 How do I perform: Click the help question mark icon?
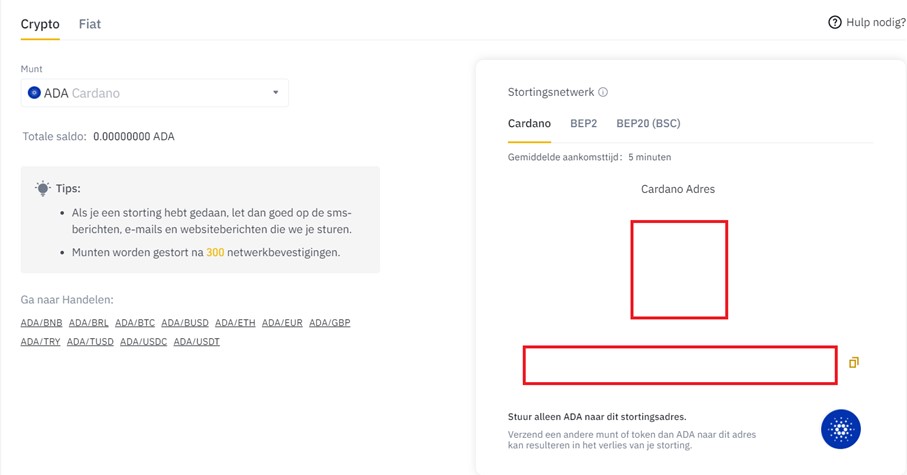[834, 23]
